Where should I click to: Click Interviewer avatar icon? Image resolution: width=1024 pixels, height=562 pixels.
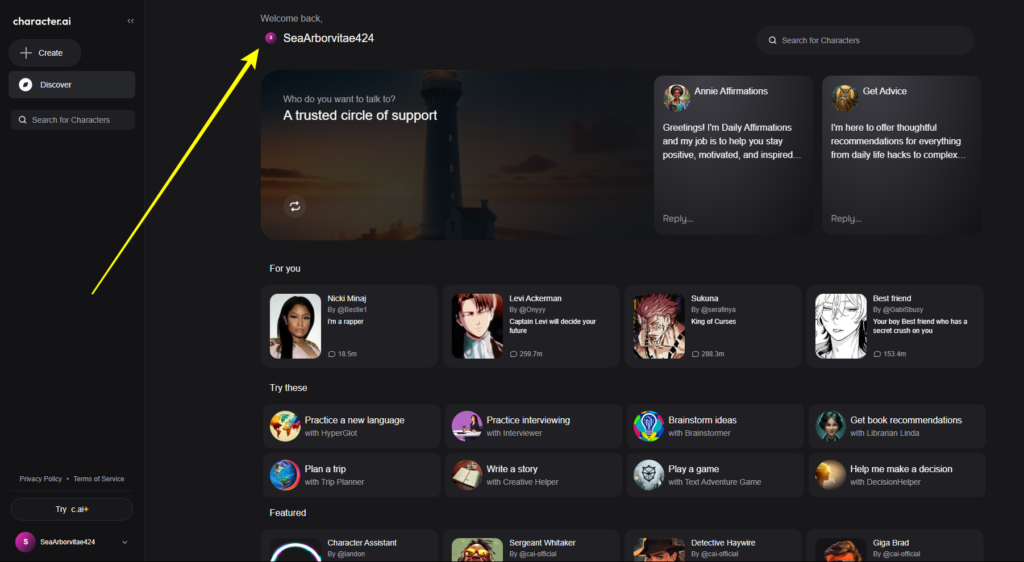point(467,426)
